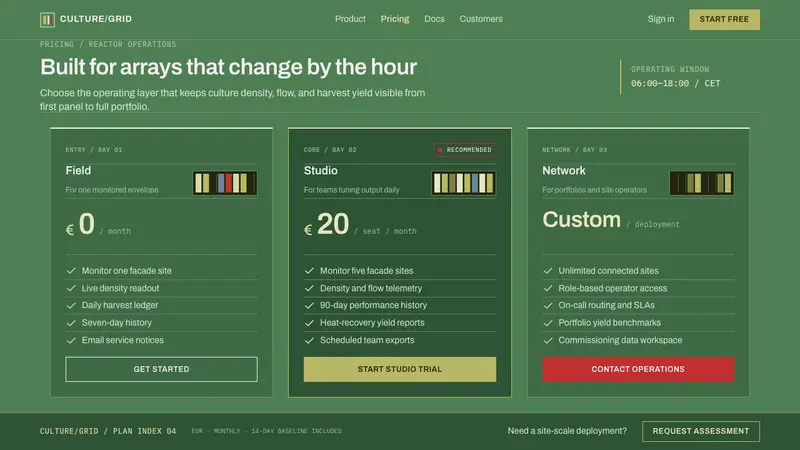This screenshot has height=450, width=800.
Task: Click checkmark beside Seven-day history
Action: [71, 323]
